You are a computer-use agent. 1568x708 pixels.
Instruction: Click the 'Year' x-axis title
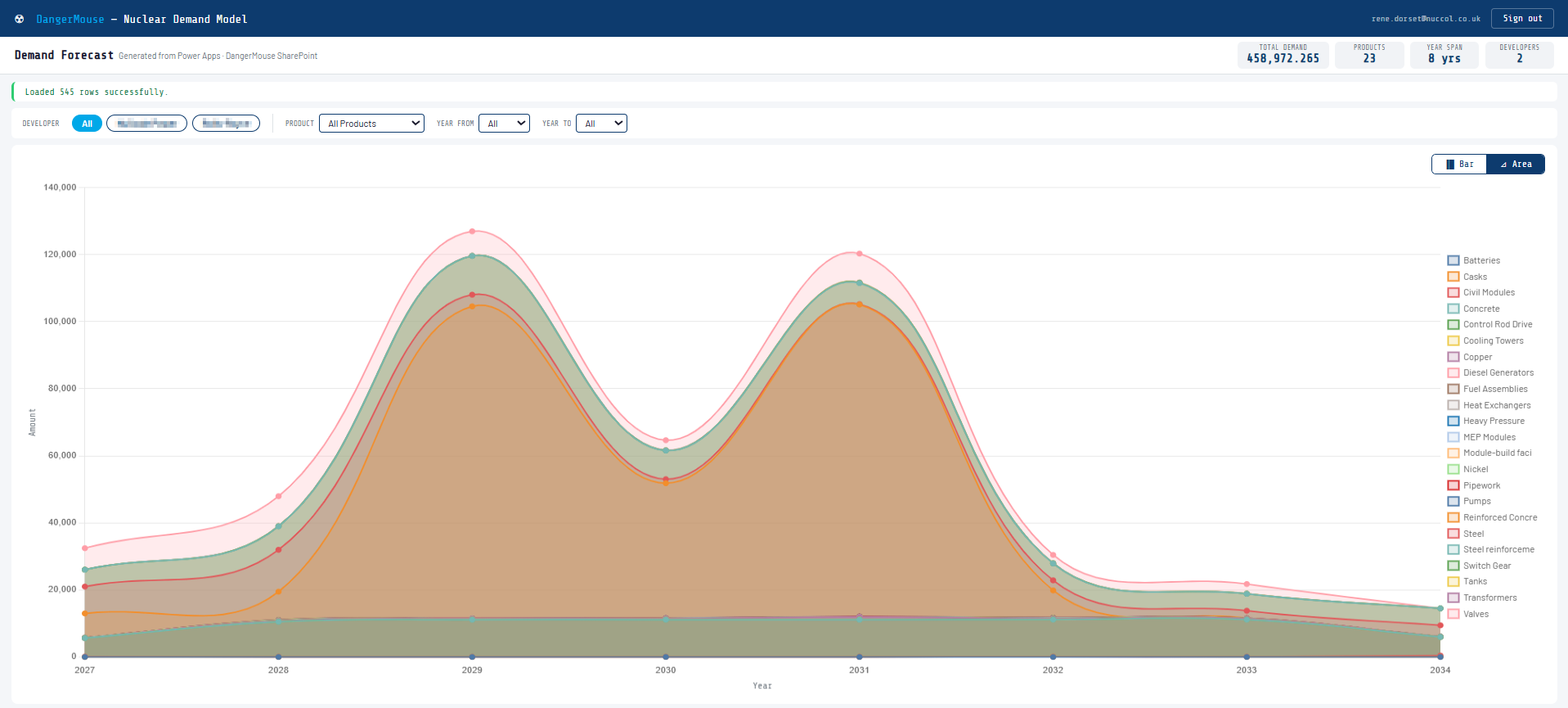point(762,686)
